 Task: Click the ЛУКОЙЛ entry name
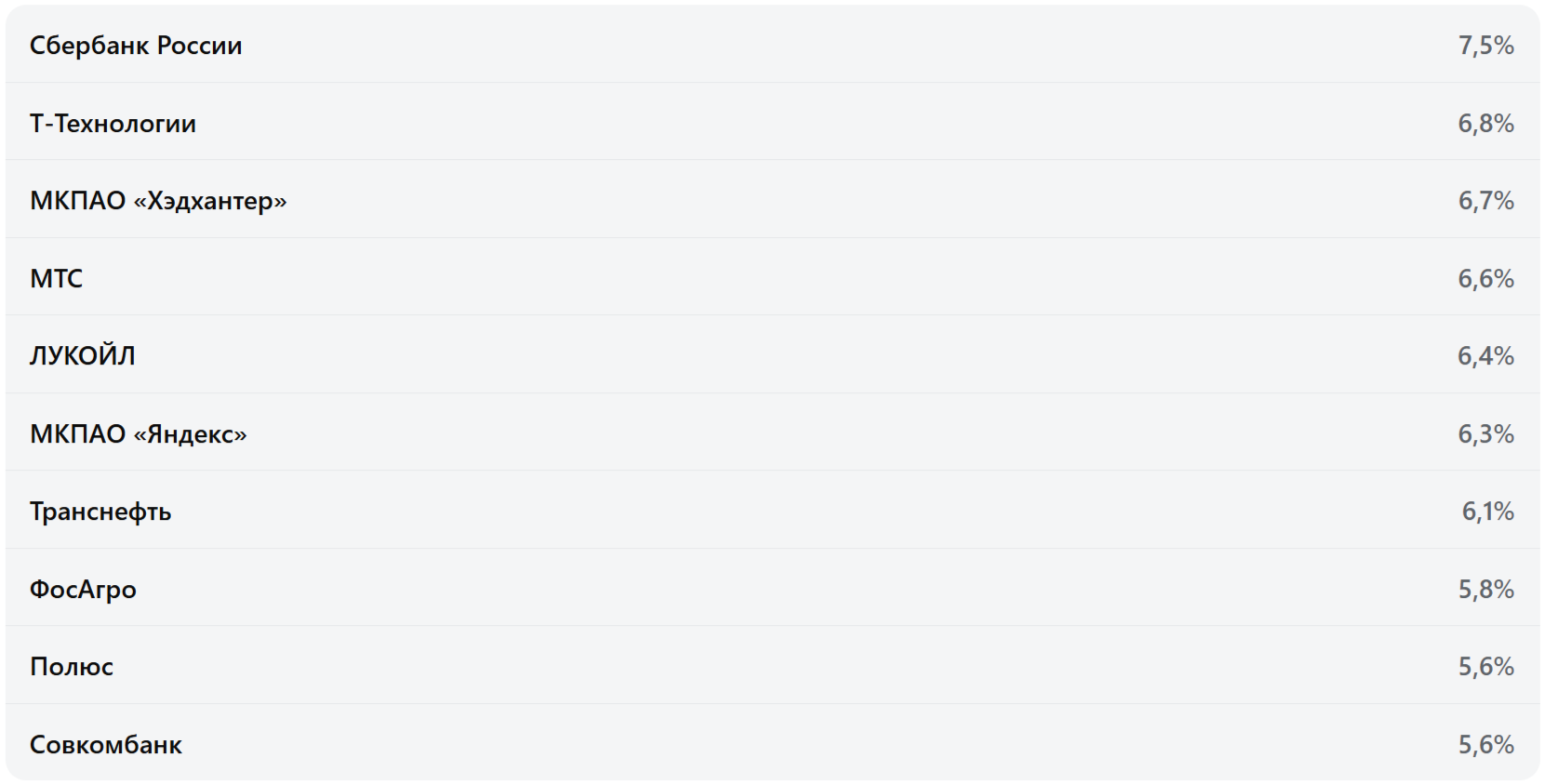82,356
